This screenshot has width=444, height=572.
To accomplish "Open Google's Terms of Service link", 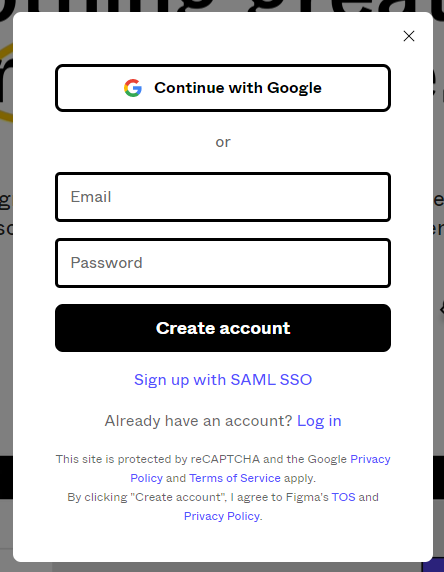I will 235,478.
